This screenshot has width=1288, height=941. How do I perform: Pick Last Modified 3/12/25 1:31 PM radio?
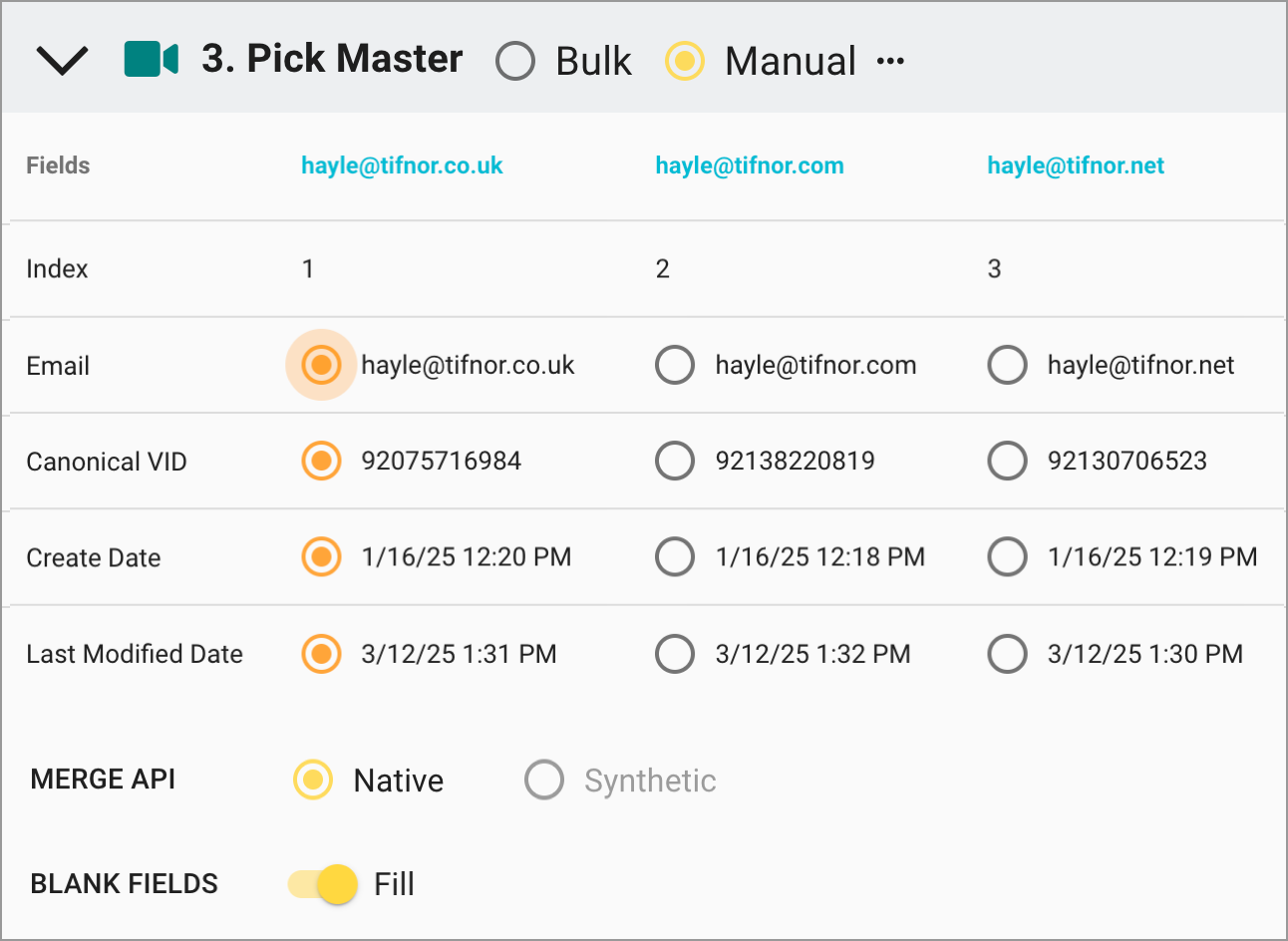coord(321,654)
